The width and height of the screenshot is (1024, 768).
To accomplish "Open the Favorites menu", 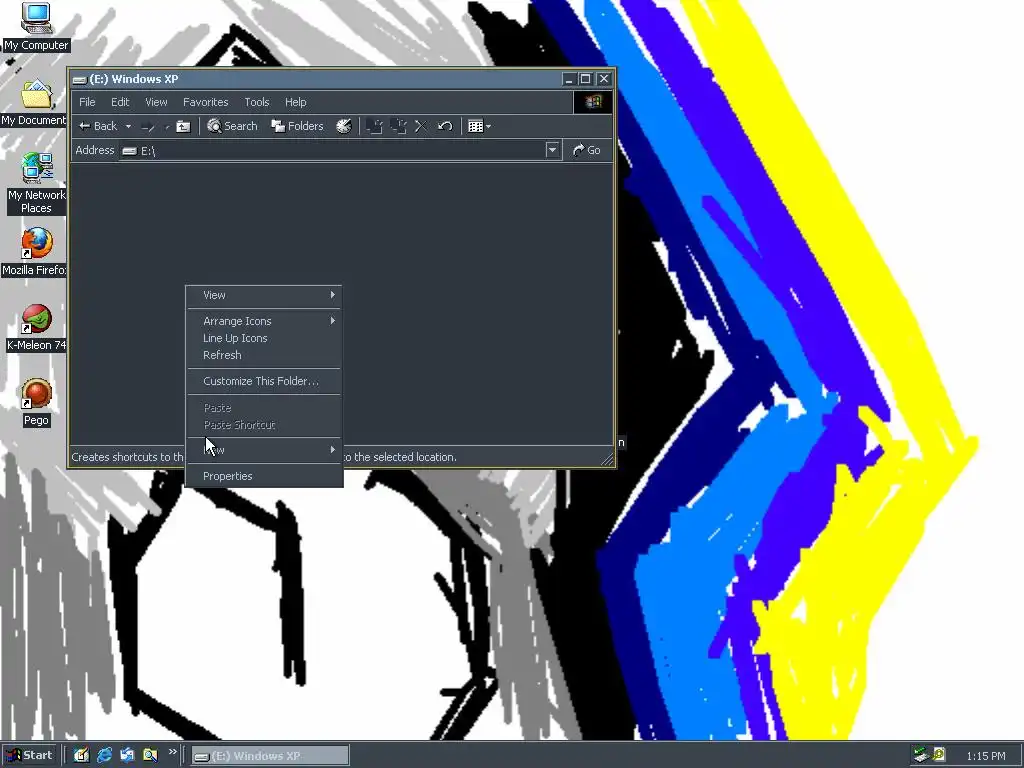I will 206,102.
